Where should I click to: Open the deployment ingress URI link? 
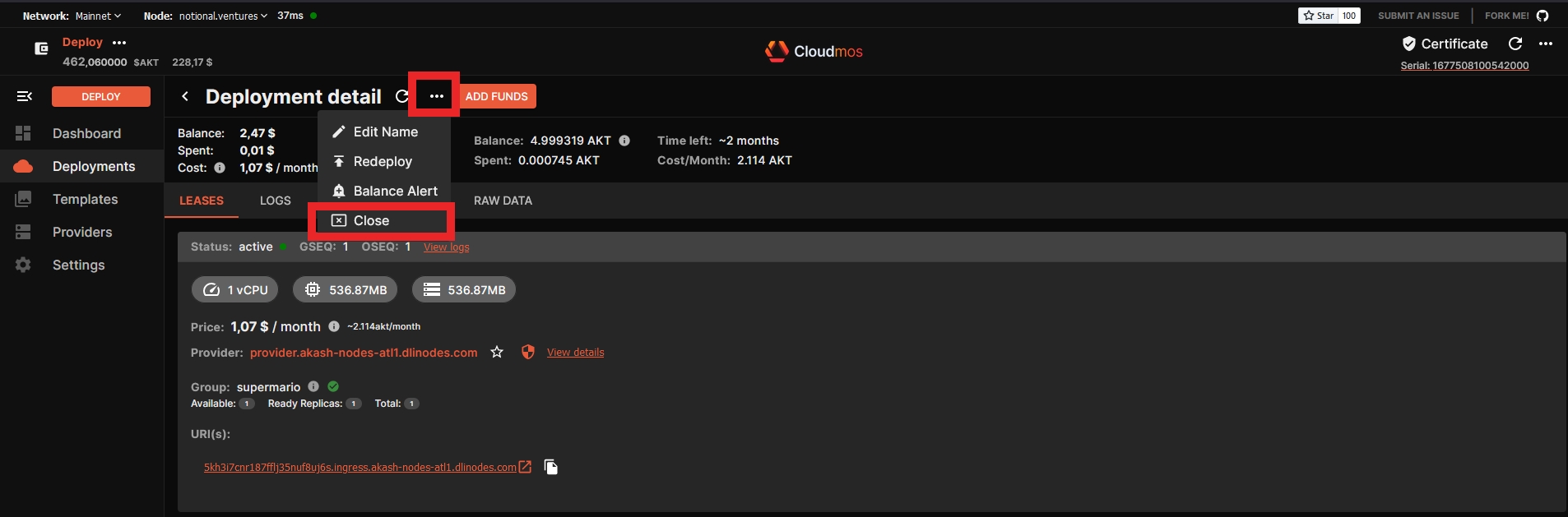click(360, 467)
